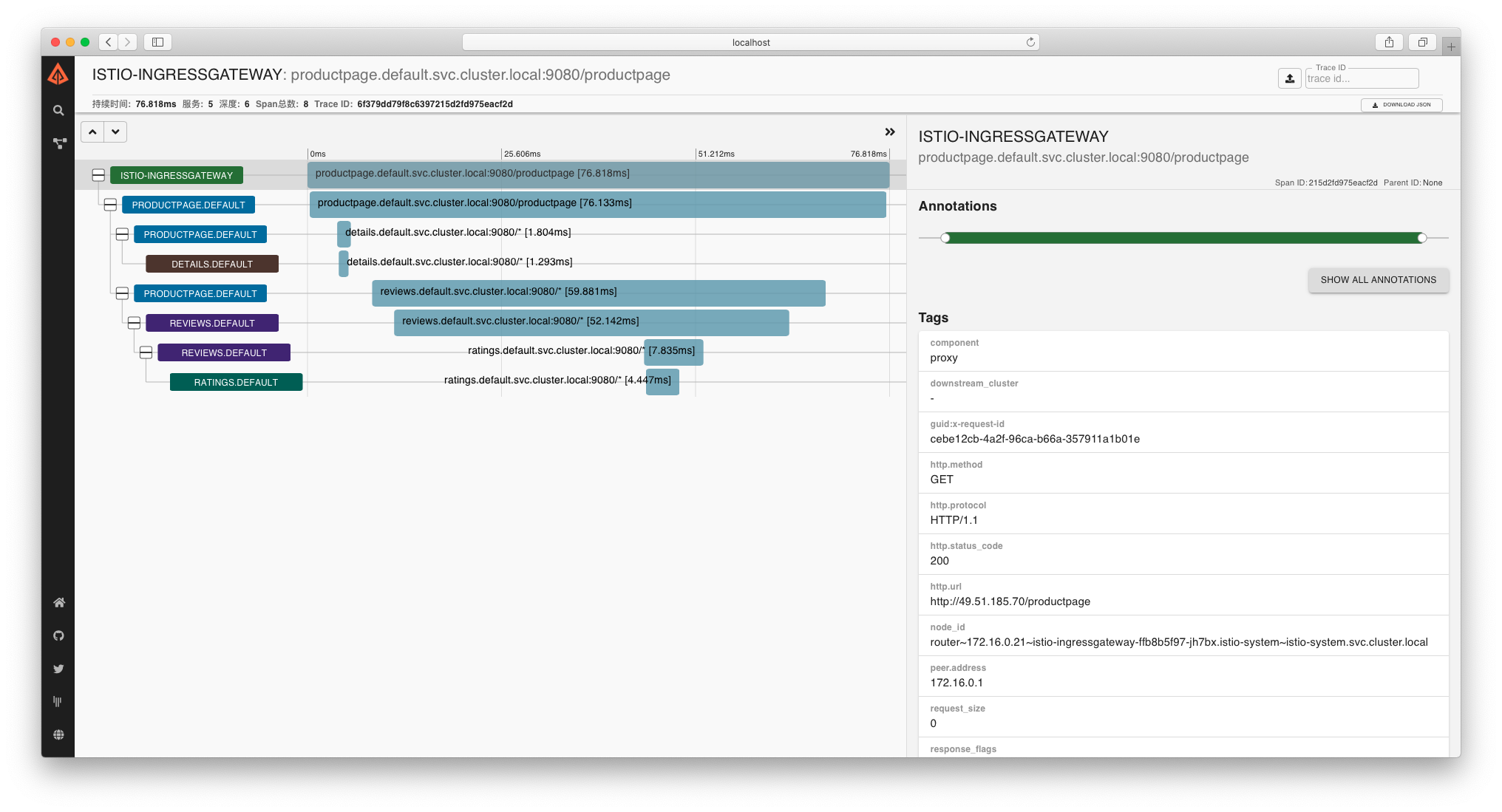Toggle the Safari sidebar button
The height and width of the screenshot is (812, 1502).
[157, 42]
